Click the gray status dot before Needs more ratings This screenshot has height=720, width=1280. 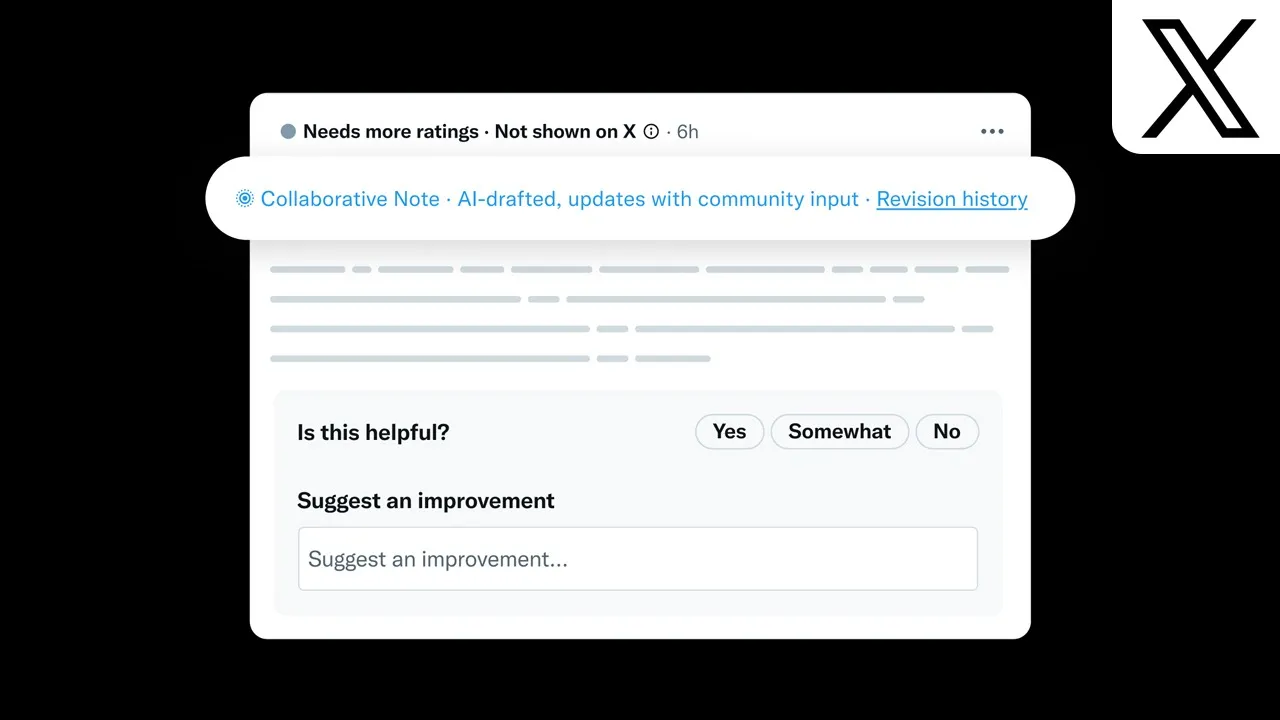tap(288, 131)
